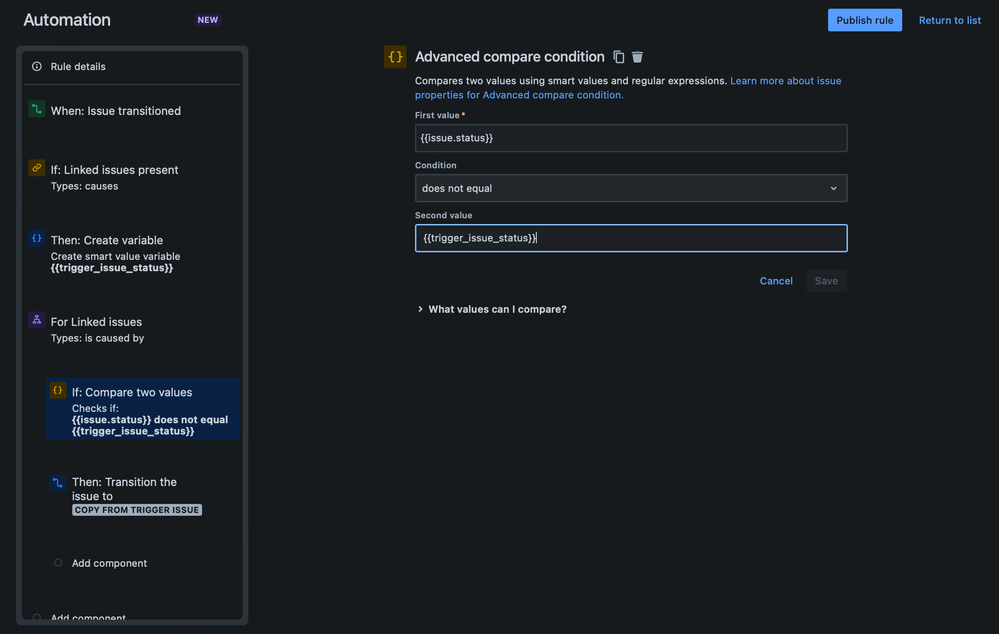Click the First value input field

coord(631,138)
